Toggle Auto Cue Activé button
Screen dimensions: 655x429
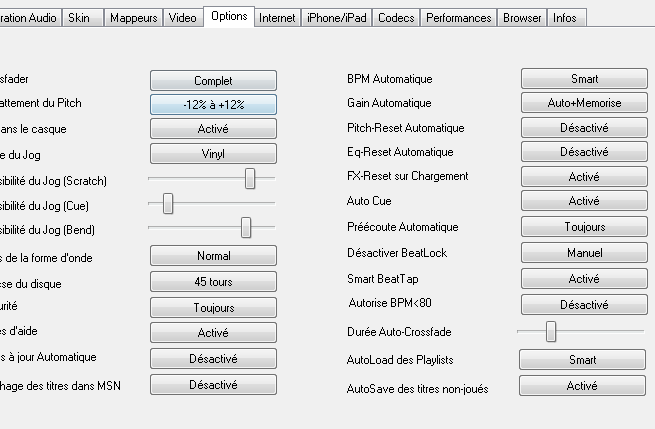tap(584, 201)
